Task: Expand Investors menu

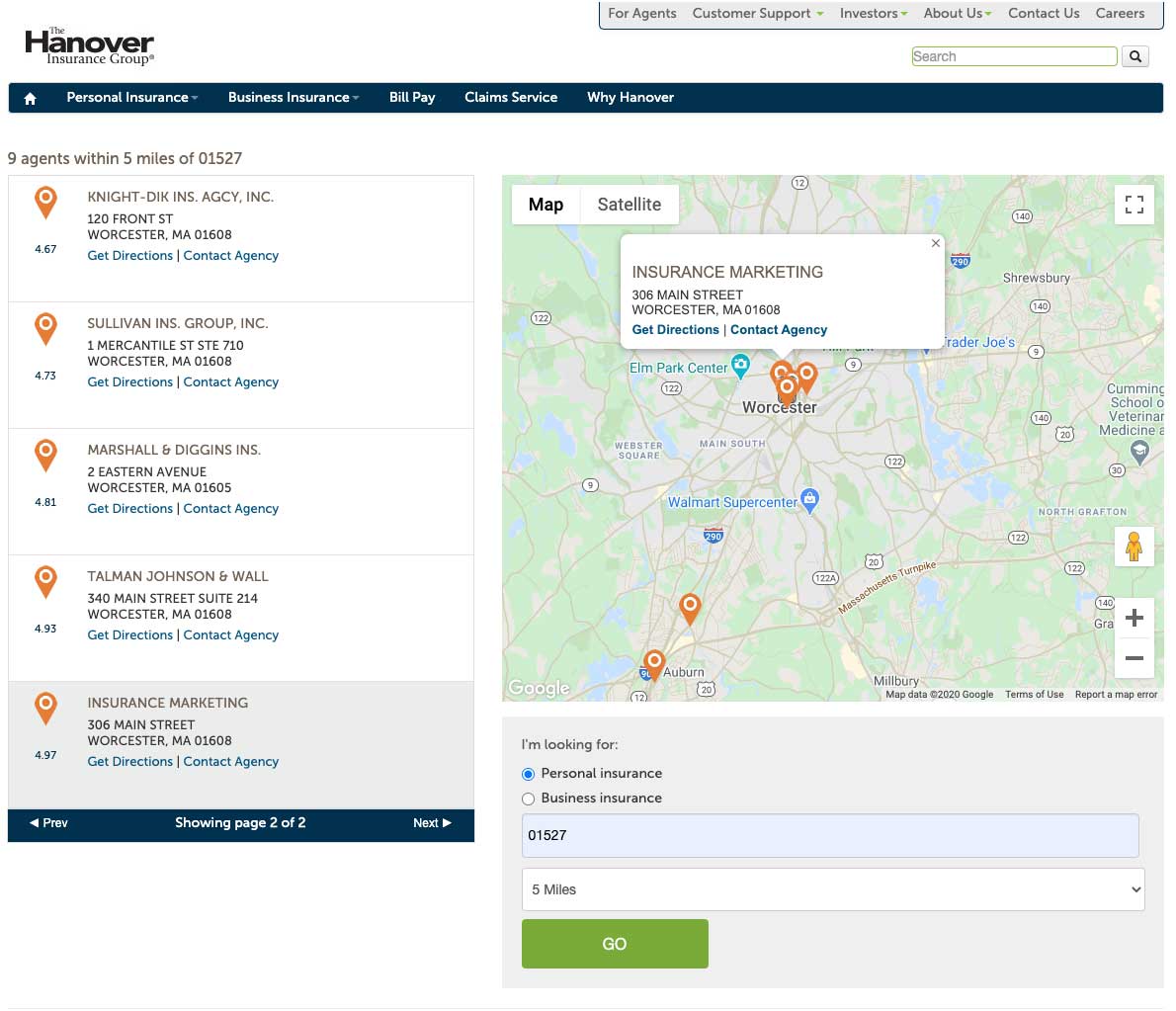Action: tap(873, 14)
